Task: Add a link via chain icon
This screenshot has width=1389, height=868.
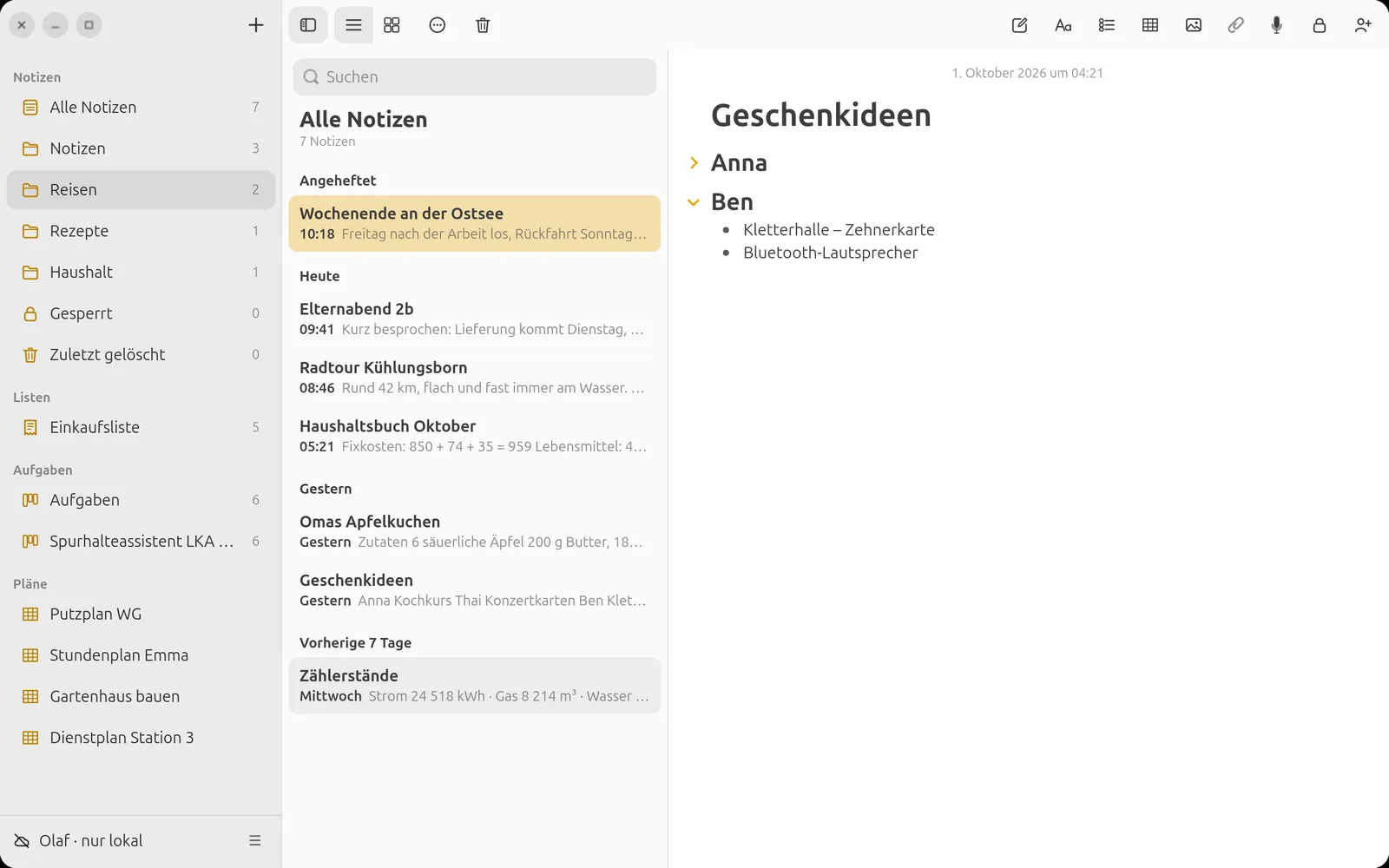Action: [1235, 25]
